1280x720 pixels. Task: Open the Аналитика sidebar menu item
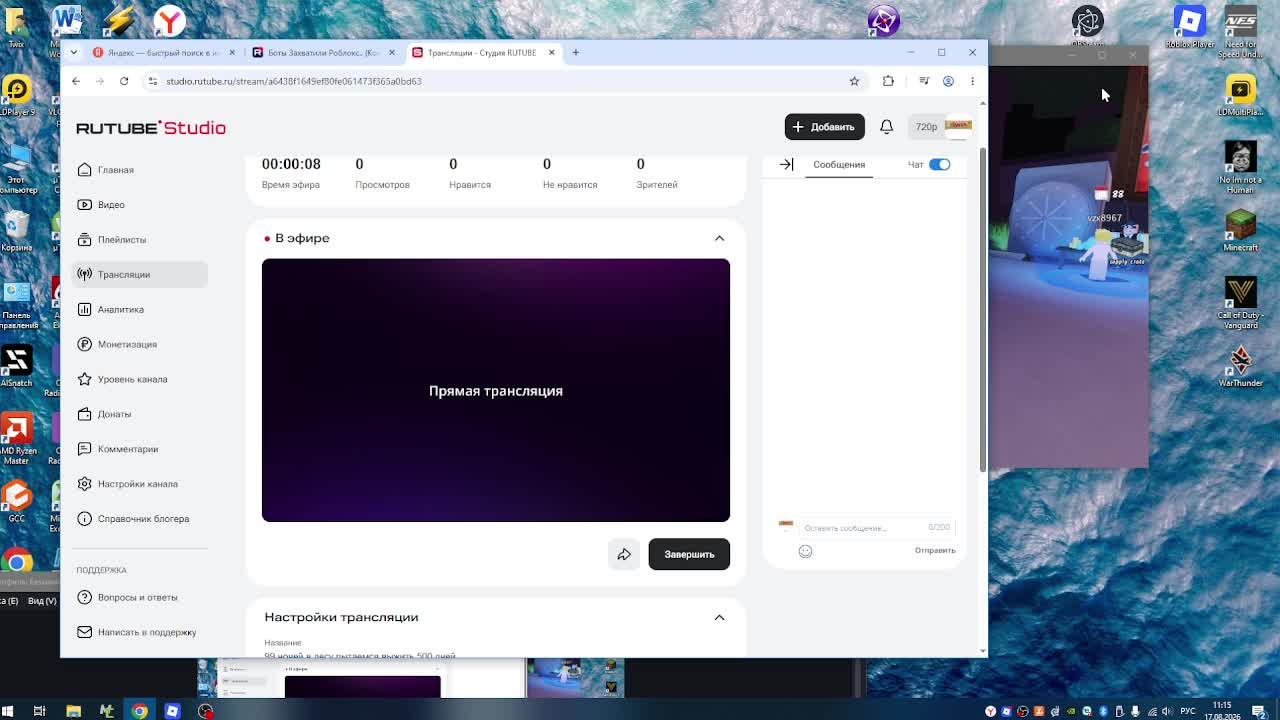point(140,309)
